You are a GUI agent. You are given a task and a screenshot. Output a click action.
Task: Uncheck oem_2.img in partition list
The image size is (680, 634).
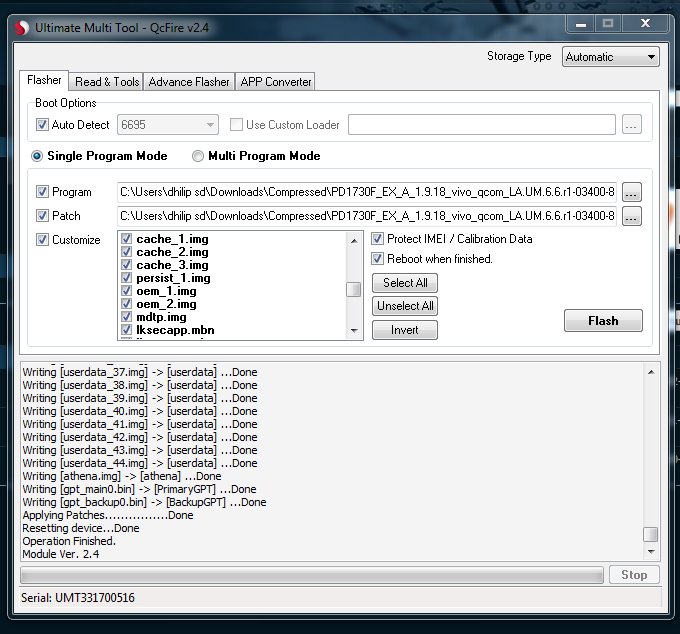coord(127,304)
